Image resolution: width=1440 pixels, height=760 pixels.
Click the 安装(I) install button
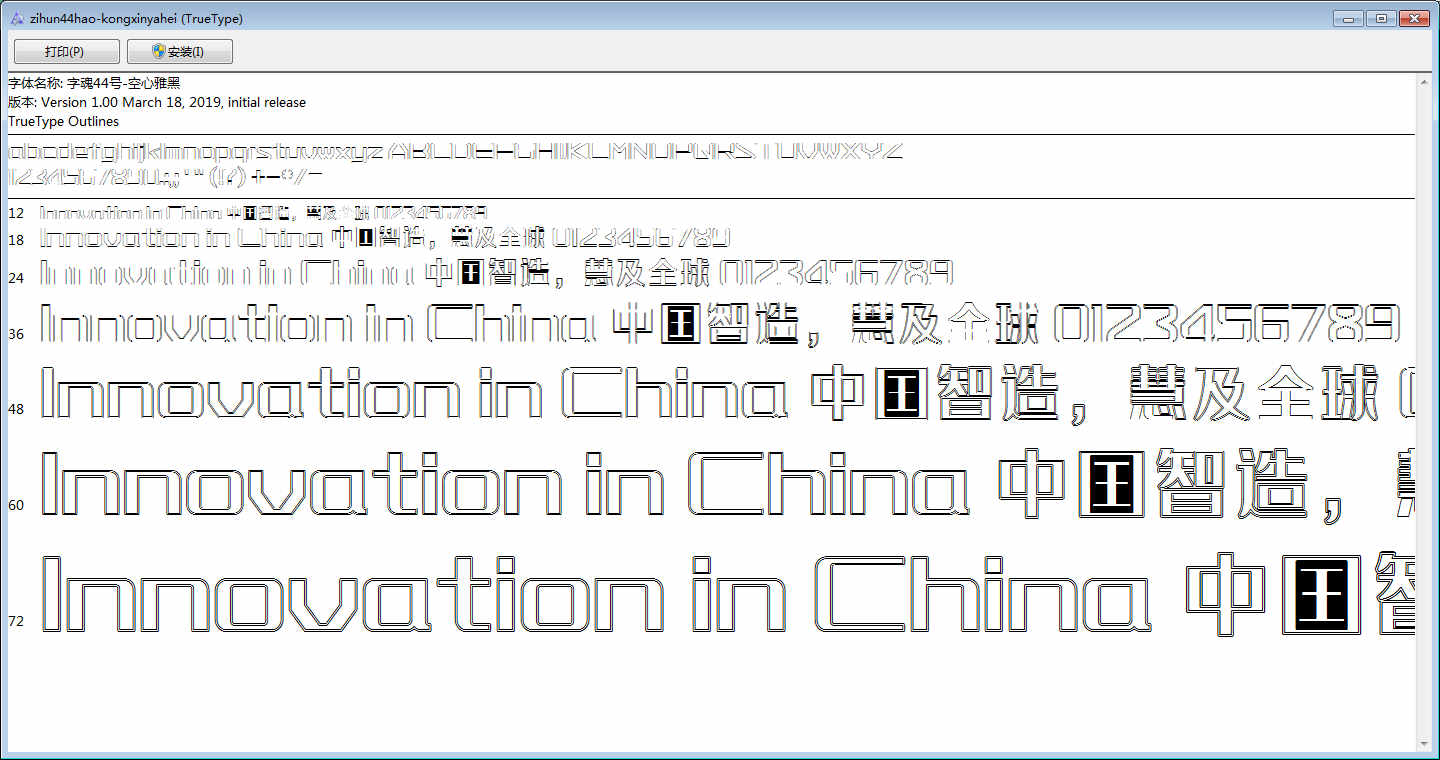180,51
